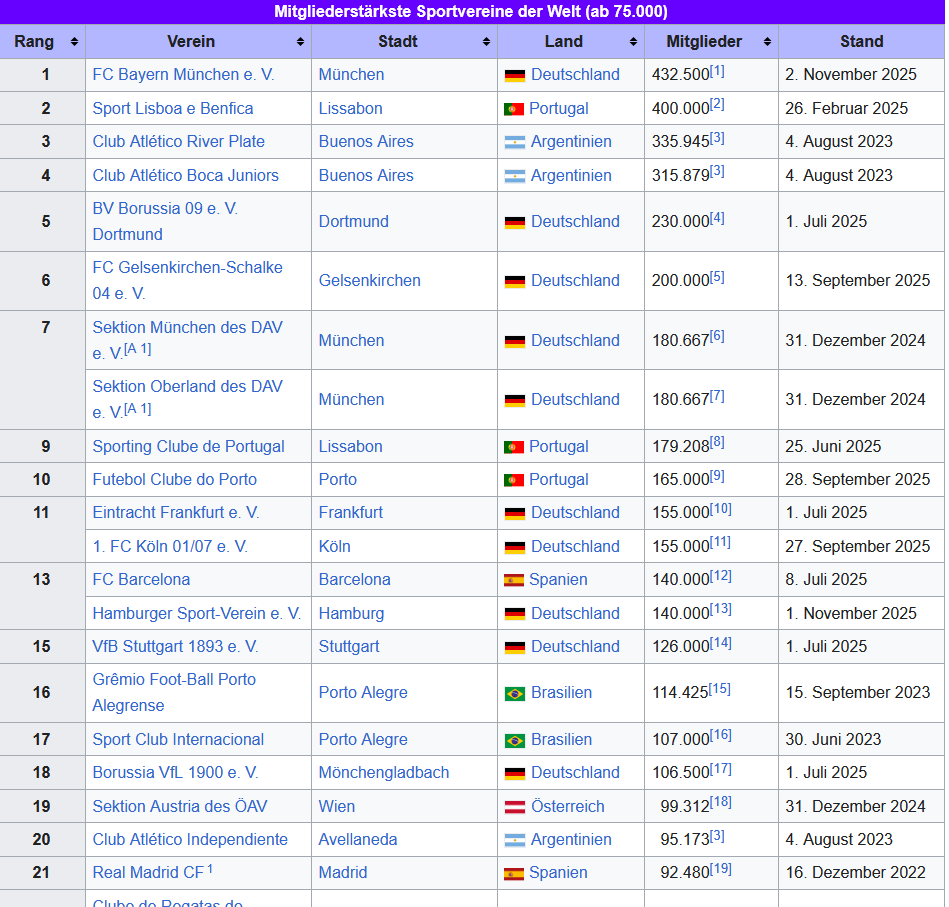The image size is (949, 907).
Task: Open Sporting Clube de Portugal link
Action: click(188, 447)
